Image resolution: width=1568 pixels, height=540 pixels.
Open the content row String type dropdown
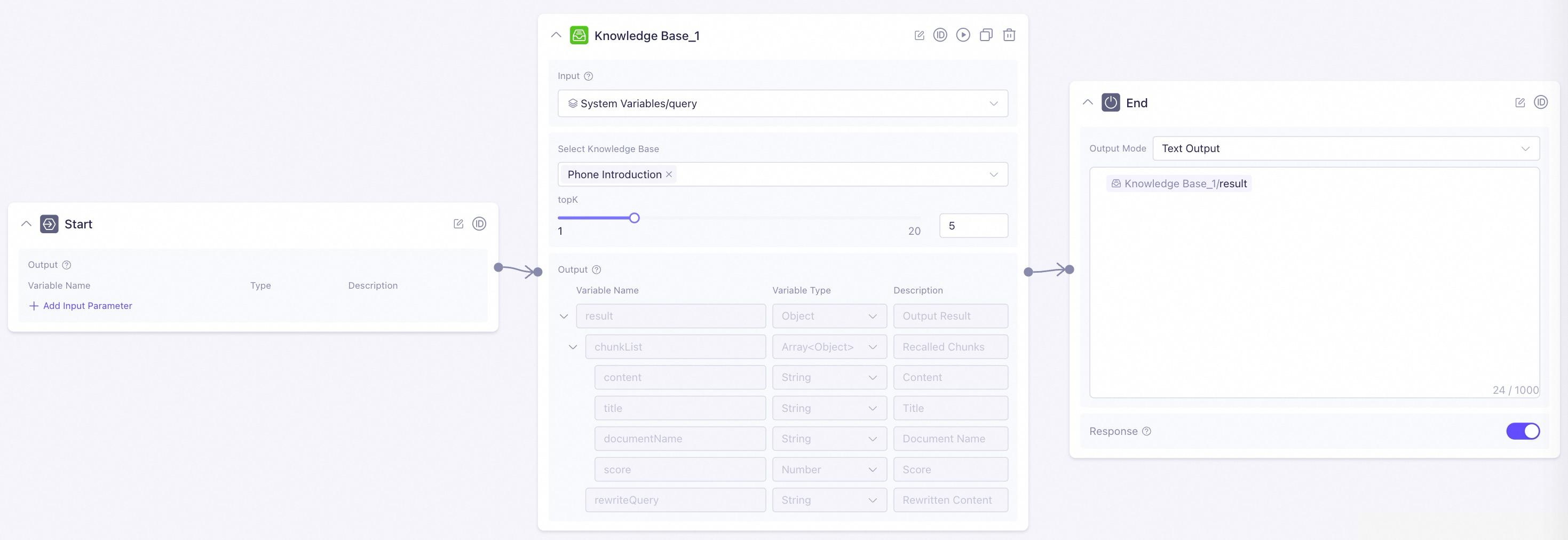(830, 377)
